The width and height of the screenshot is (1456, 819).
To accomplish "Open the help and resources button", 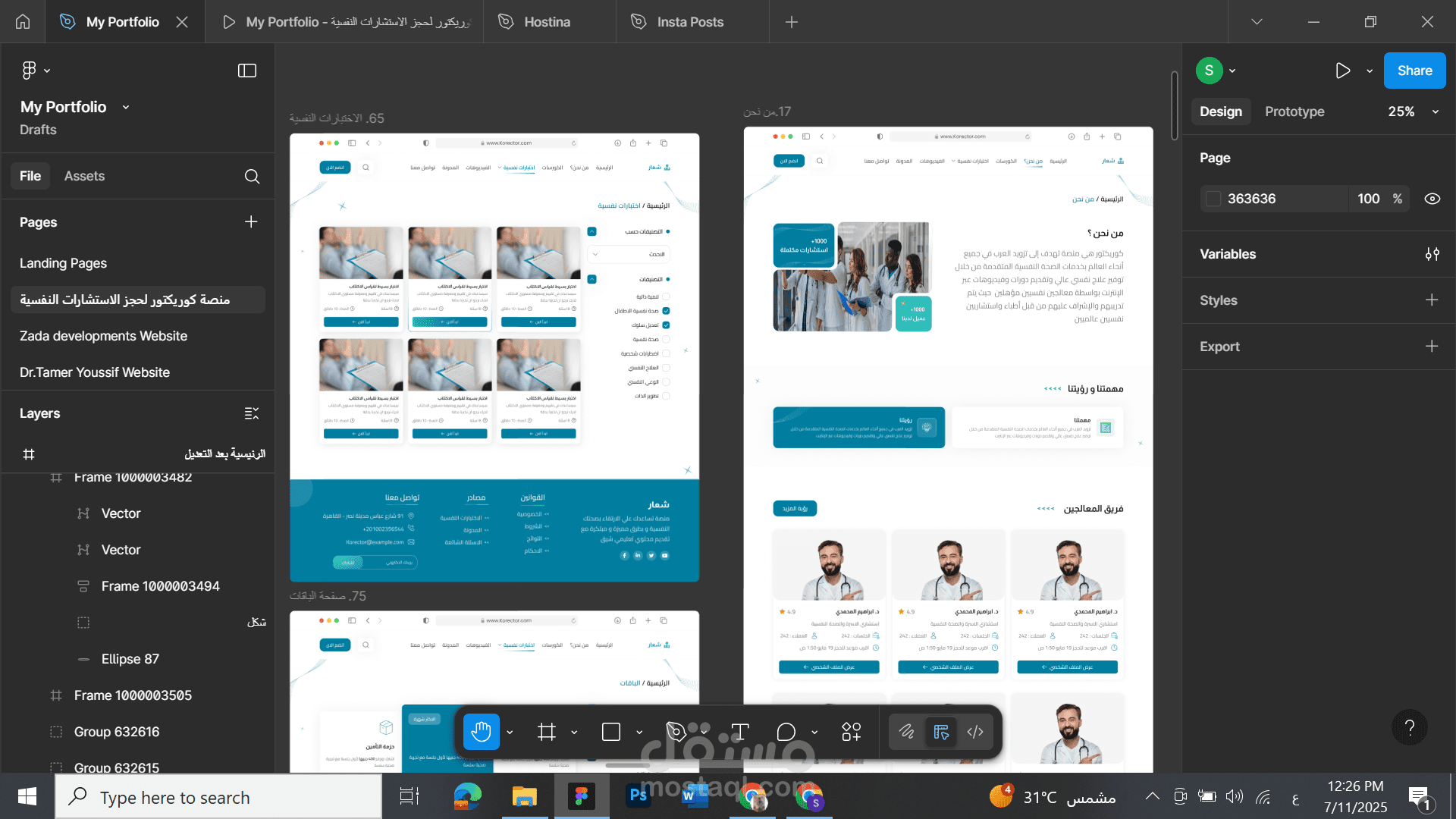I will [1410, 727].
